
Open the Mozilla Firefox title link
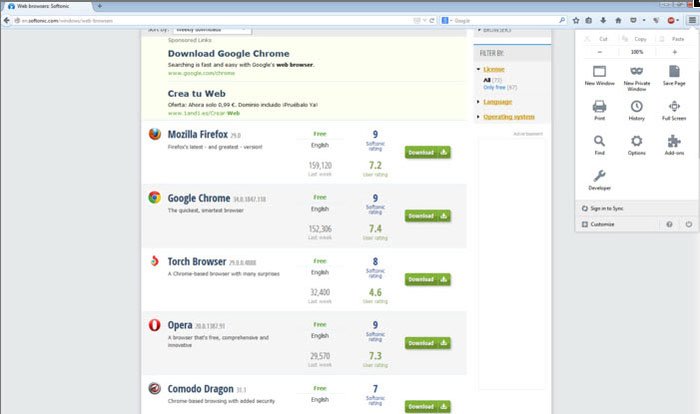pos(198,134)
